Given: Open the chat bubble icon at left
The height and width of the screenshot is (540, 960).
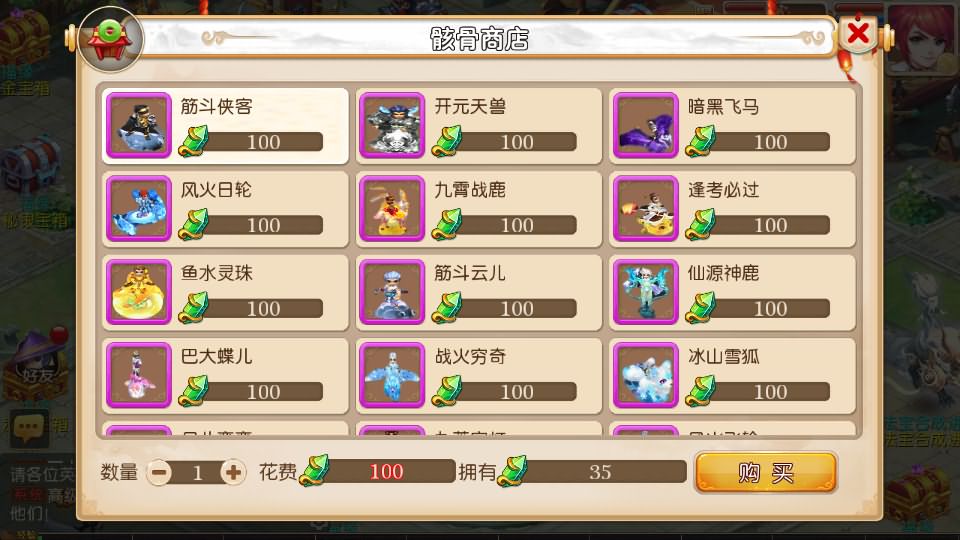Looking at the screenshot, I should pos(29,427).
